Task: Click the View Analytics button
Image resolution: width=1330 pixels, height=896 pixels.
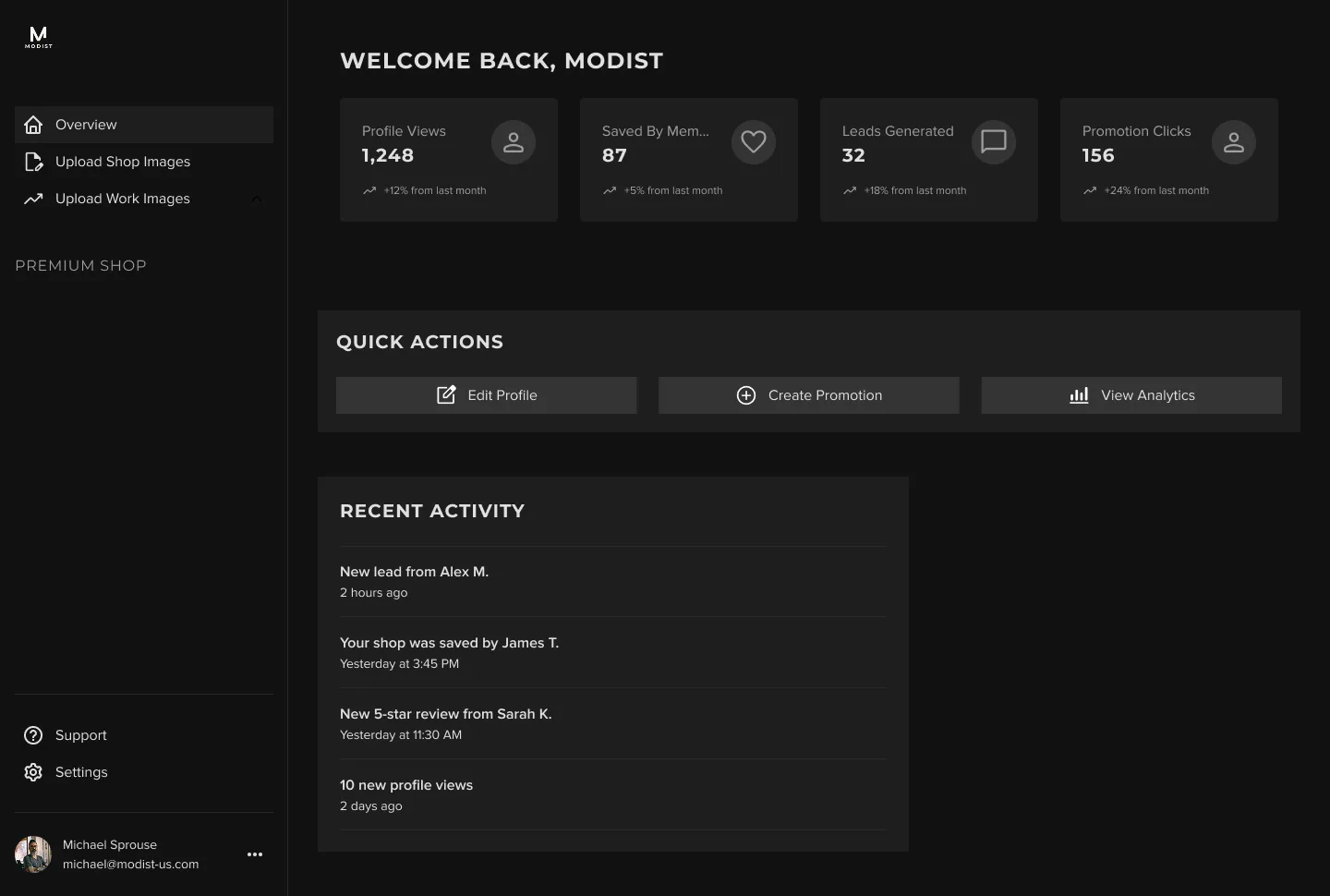Action: [x=1130, y=395]
